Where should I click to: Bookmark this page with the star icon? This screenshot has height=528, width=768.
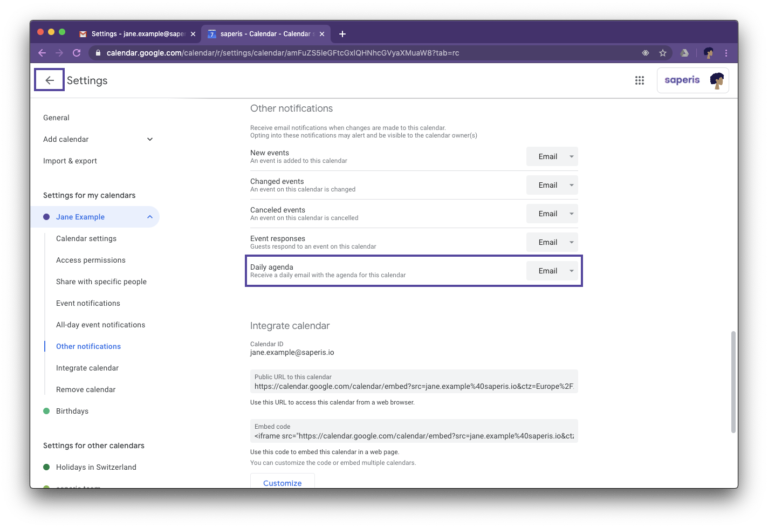pos(663,53)
